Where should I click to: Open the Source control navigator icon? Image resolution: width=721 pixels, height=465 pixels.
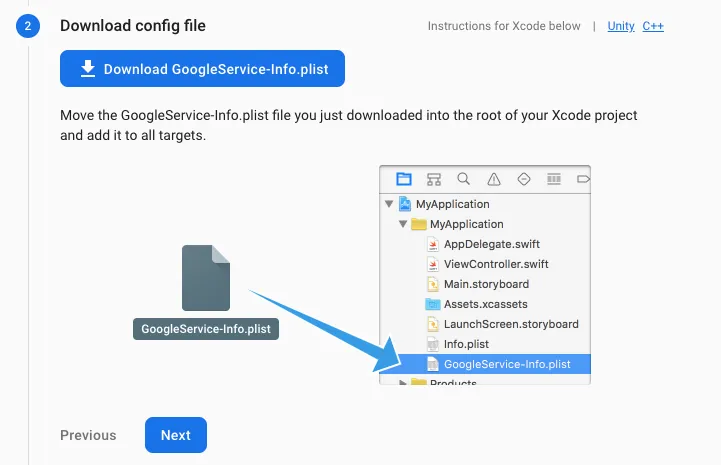click(x=434, y=179)
